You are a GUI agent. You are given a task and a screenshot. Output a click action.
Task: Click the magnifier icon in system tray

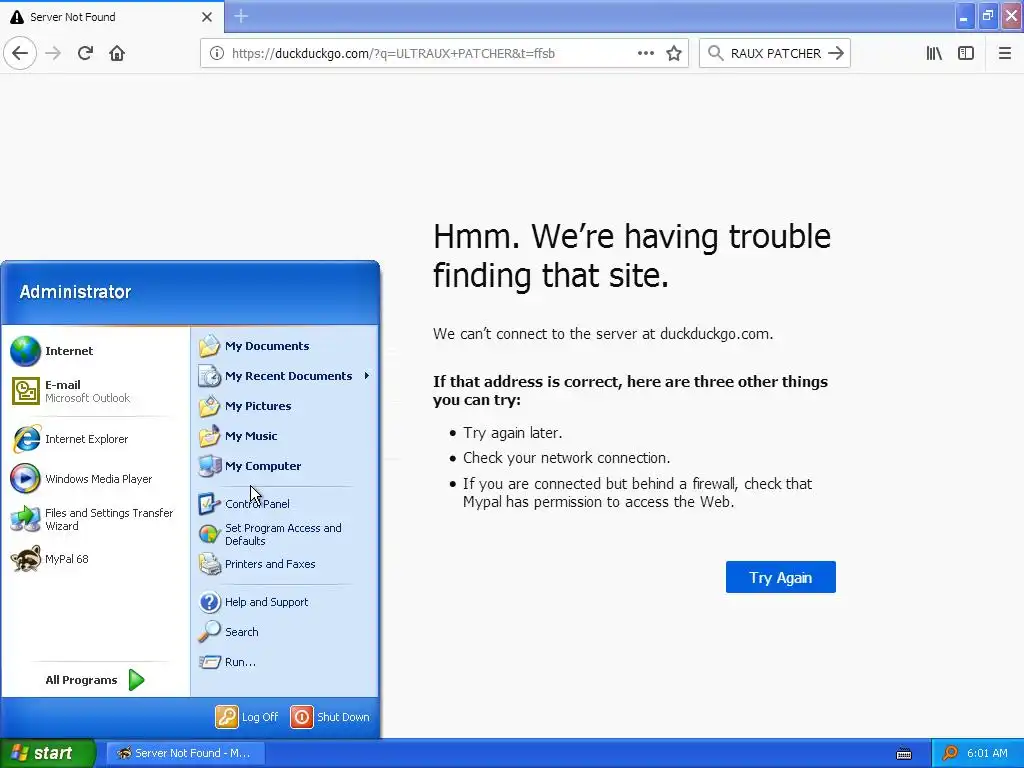coord(950,753)
